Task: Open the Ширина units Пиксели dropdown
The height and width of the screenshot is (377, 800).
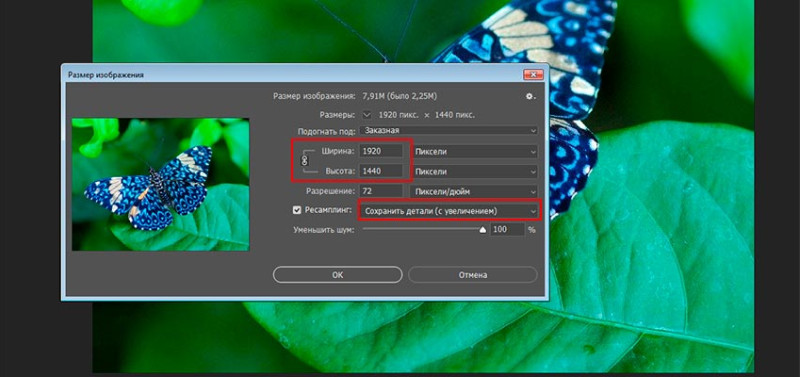Action: [474, 151]
